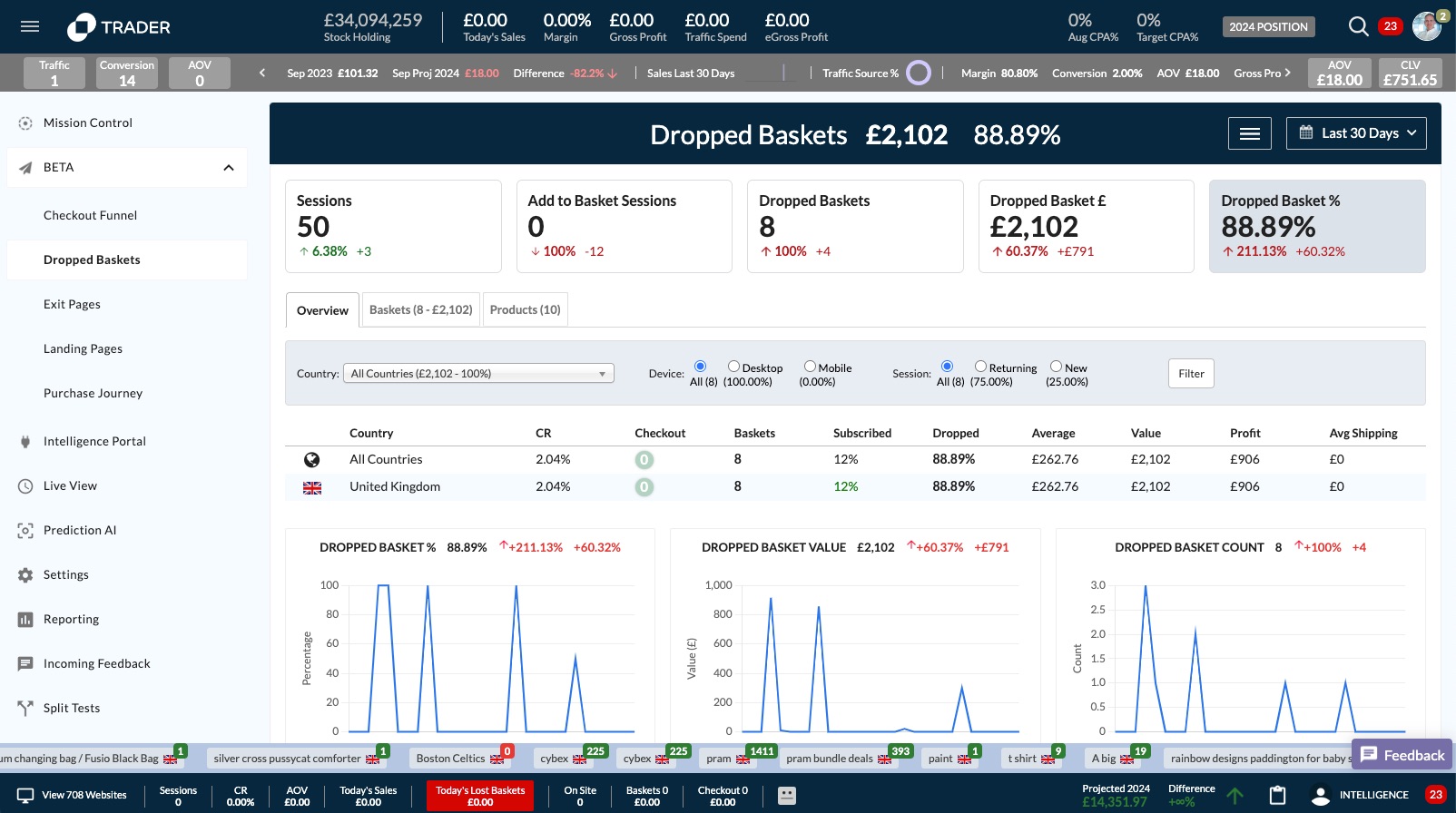Click the Traffic Source % ring chart
Viewport: 1456px width, 813px height.
[x=919, y=73]
